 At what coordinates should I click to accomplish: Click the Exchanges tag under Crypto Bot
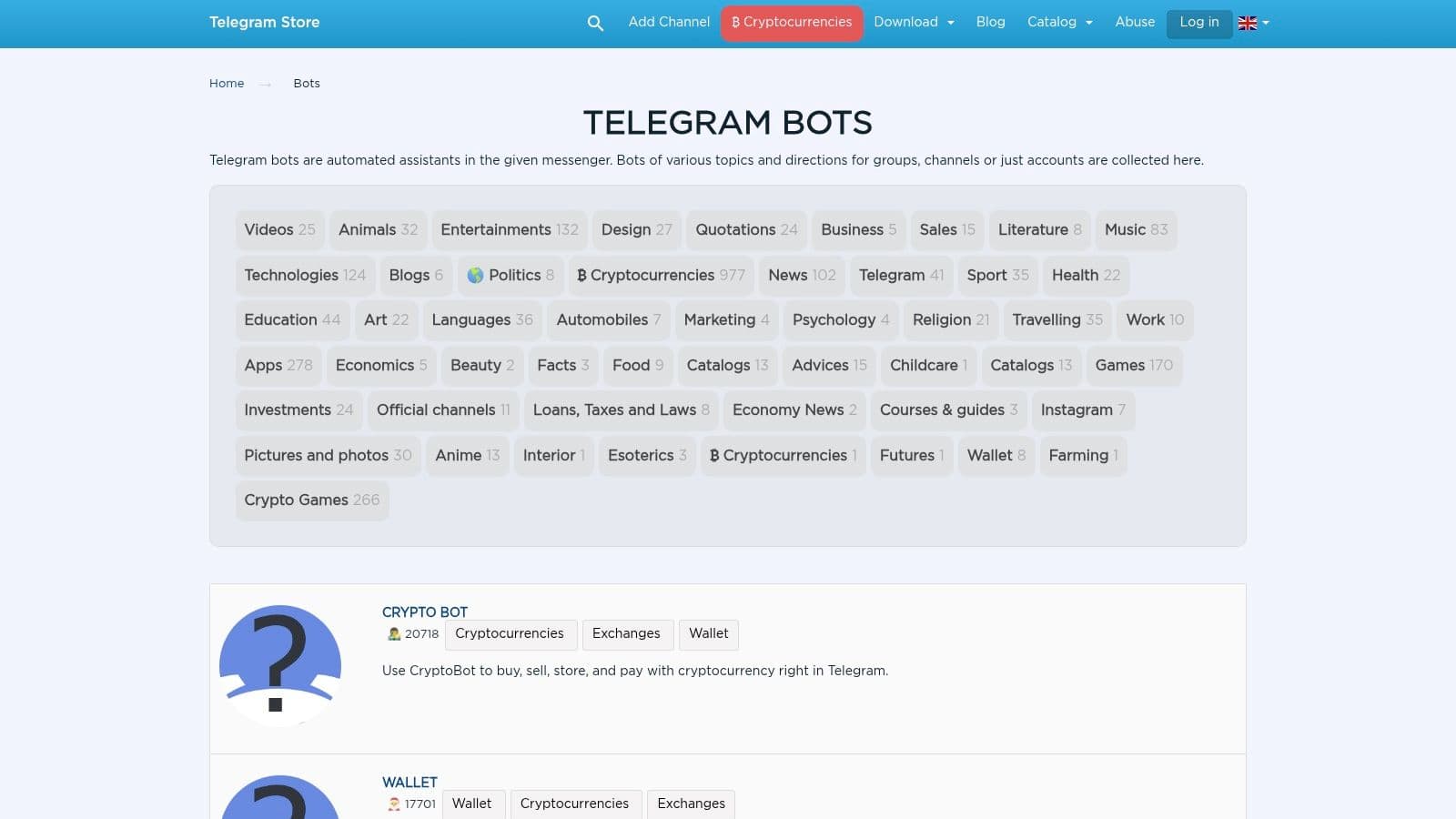pyautogui.click(x=626, y=634)
